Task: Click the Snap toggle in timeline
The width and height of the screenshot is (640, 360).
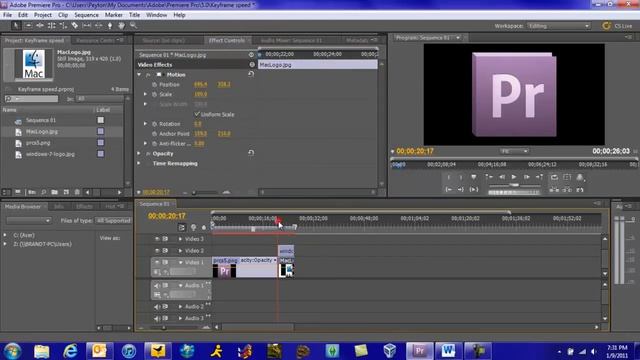Action: pos(182,227)
